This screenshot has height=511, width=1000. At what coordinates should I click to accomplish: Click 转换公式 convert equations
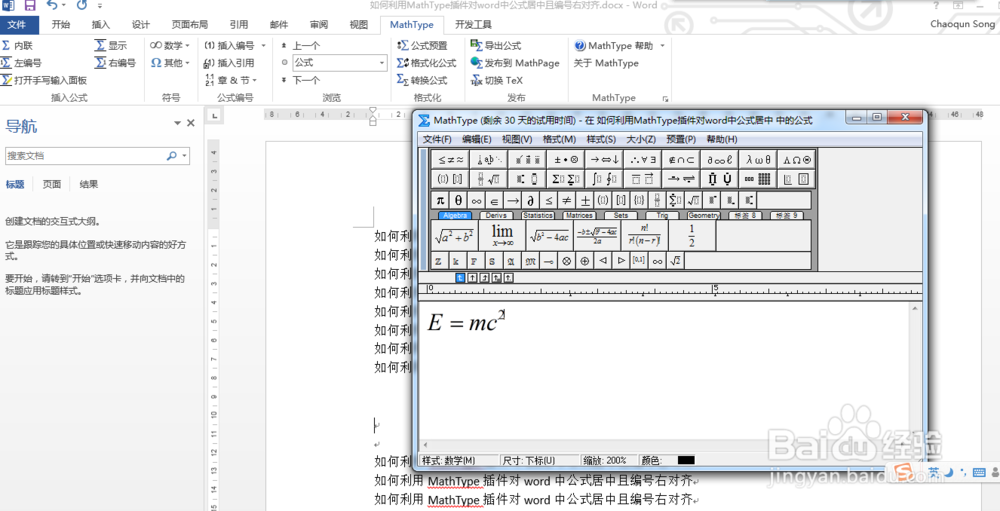pyautogui.click(x=422, y=80)
